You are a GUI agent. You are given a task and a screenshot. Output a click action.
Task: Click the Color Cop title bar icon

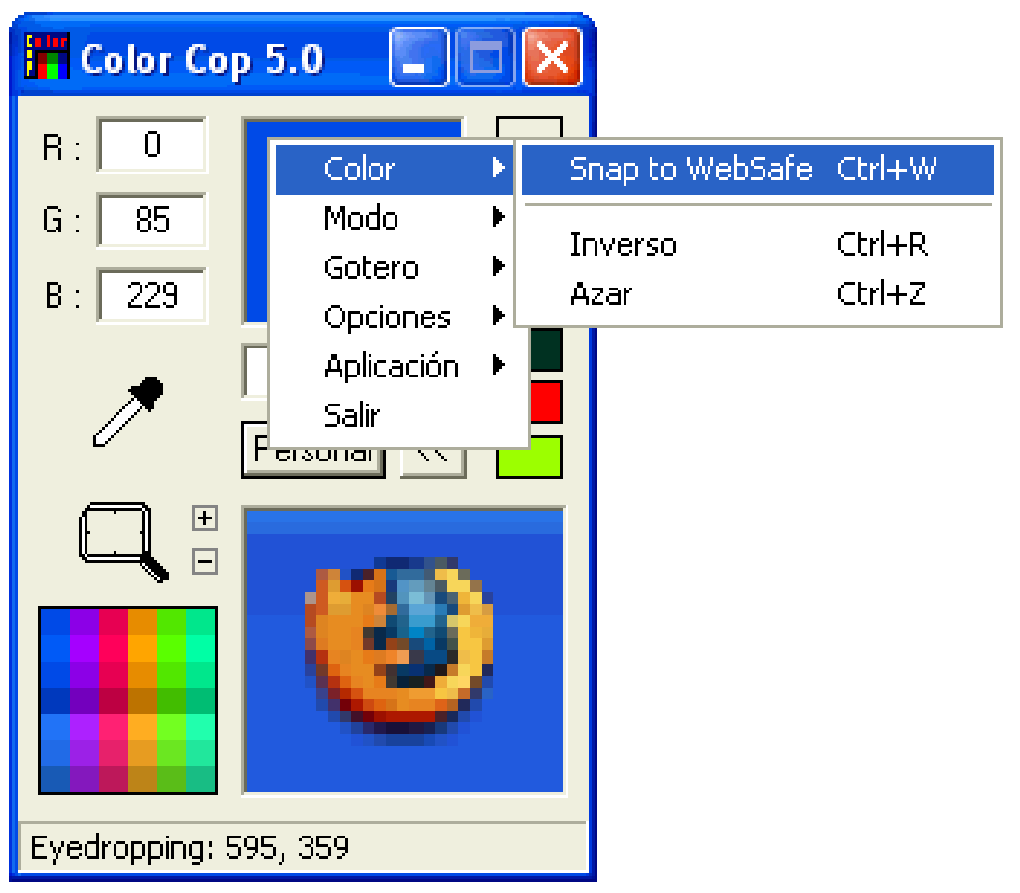47,57
